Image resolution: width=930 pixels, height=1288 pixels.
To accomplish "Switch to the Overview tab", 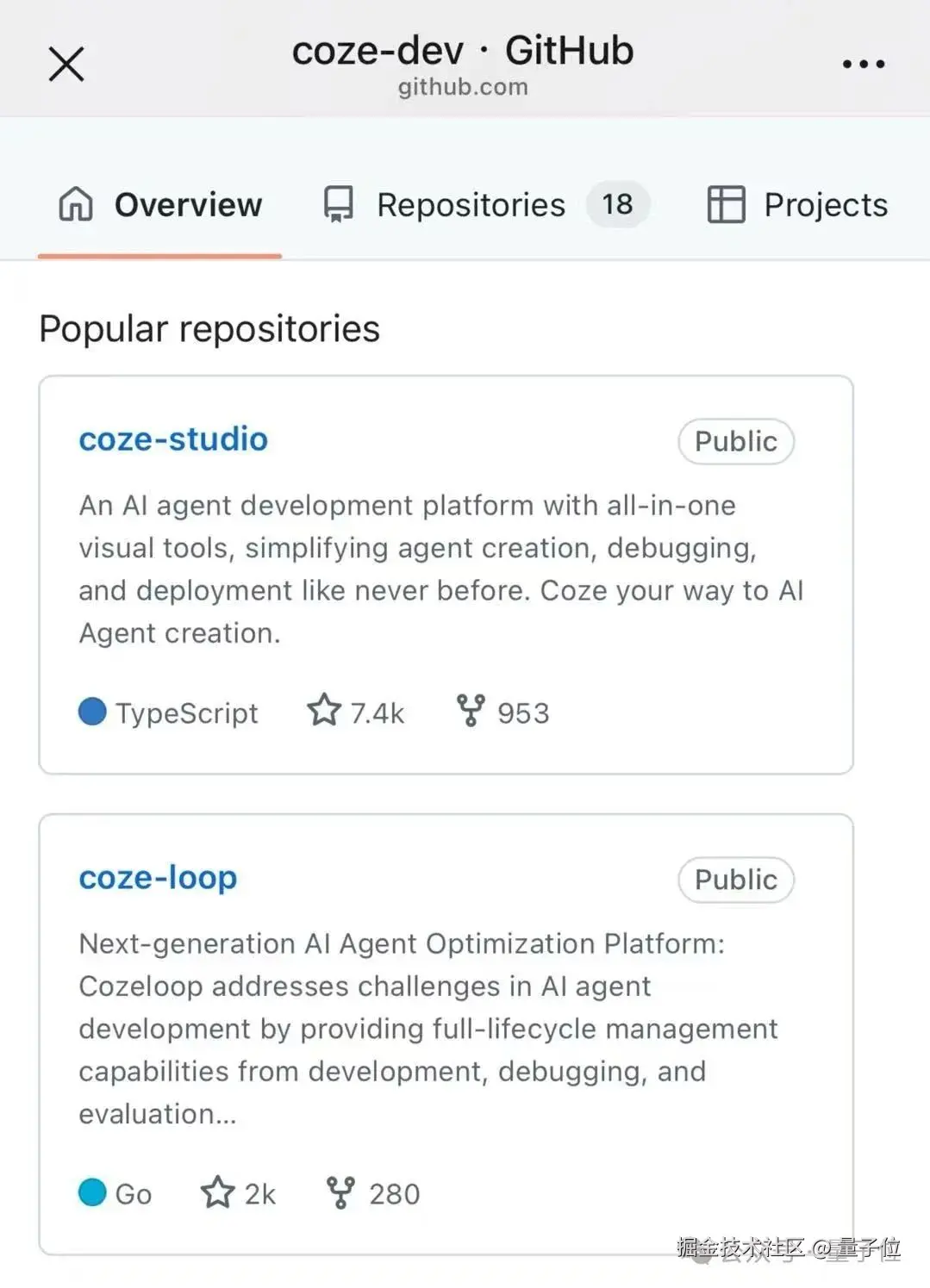I will click(188, 205).
